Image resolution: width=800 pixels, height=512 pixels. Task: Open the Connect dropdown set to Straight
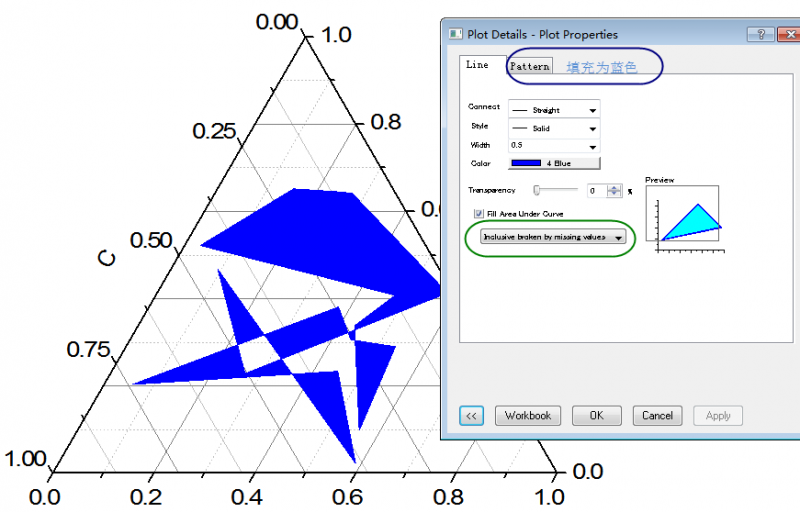click(x=554, y=110)
